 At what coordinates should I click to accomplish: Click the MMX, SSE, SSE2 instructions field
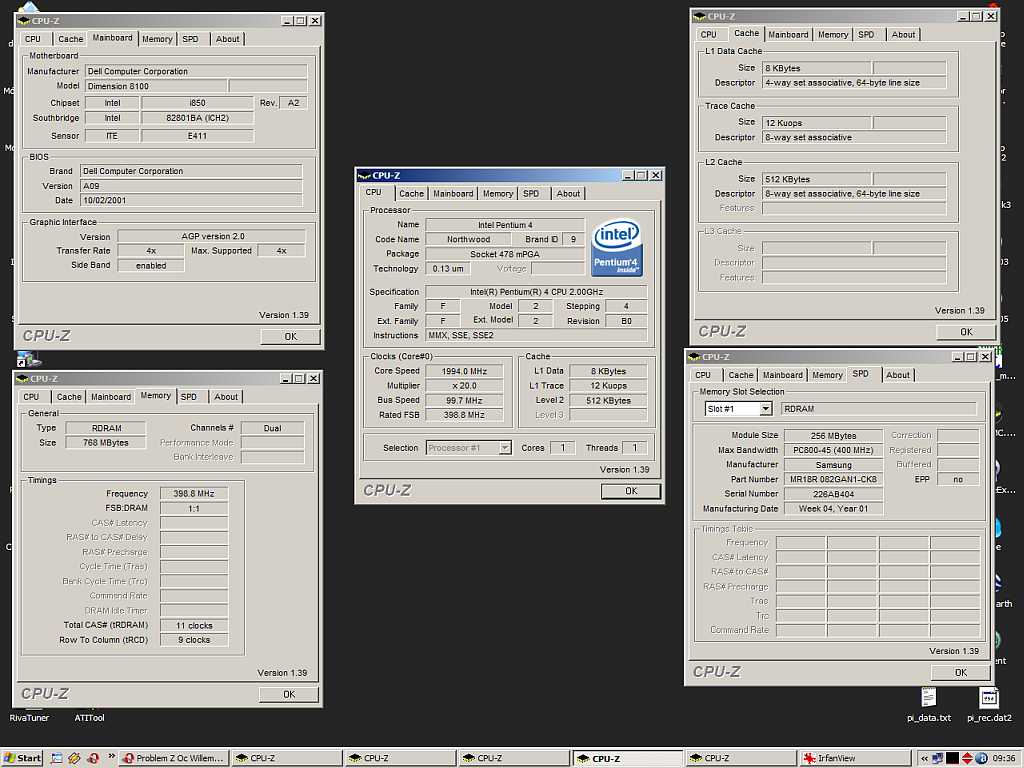[536, 336]
